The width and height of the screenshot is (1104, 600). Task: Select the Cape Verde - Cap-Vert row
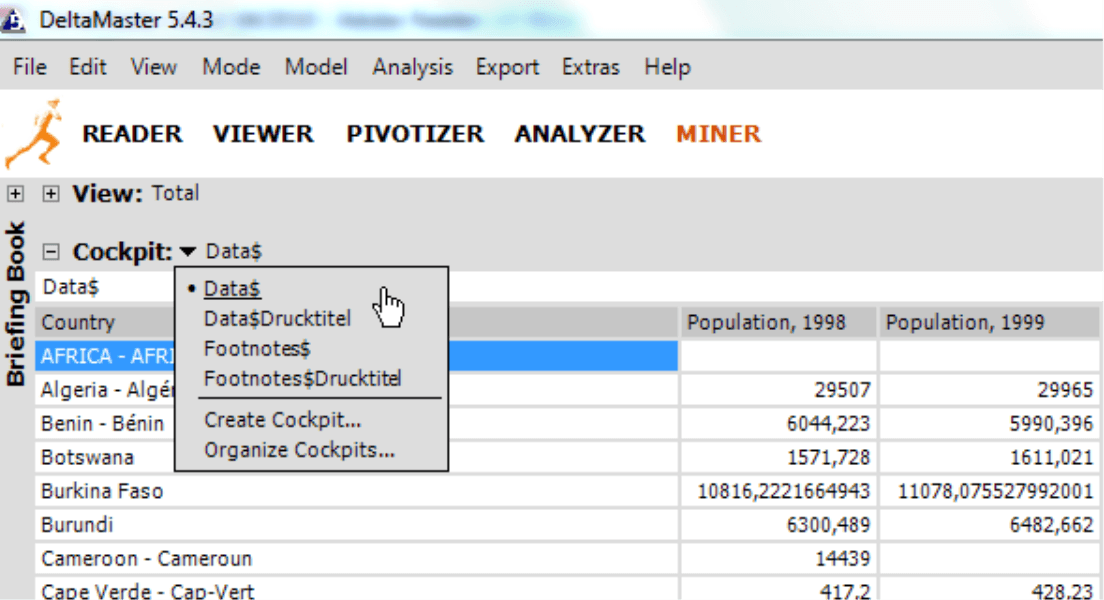coord(356,590)
